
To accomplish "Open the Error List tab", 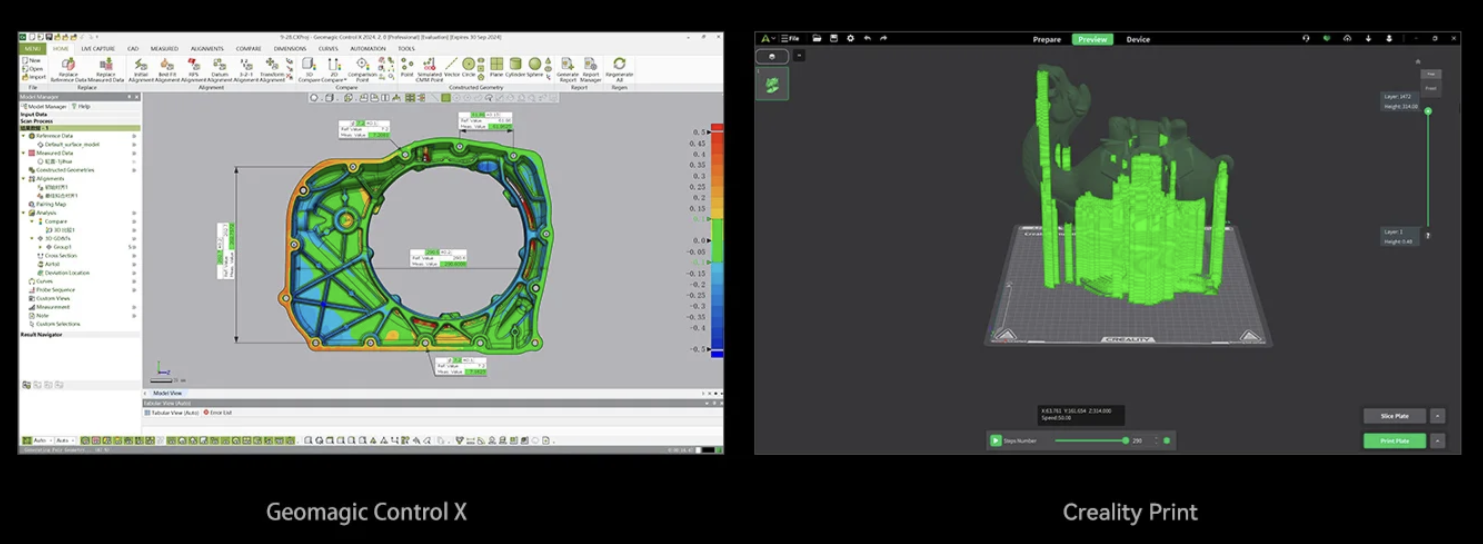I will pos(218,412).
